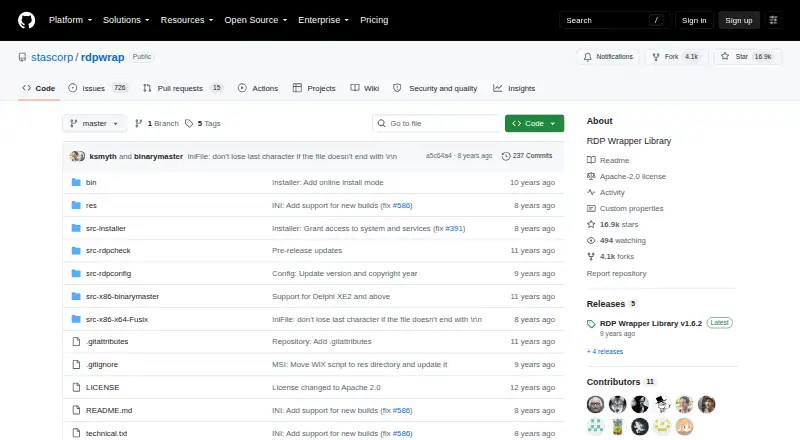Viewport: 800px width, 440px height.
Task: Star the rdpwrap repository
Action: (x=747, y=57)
